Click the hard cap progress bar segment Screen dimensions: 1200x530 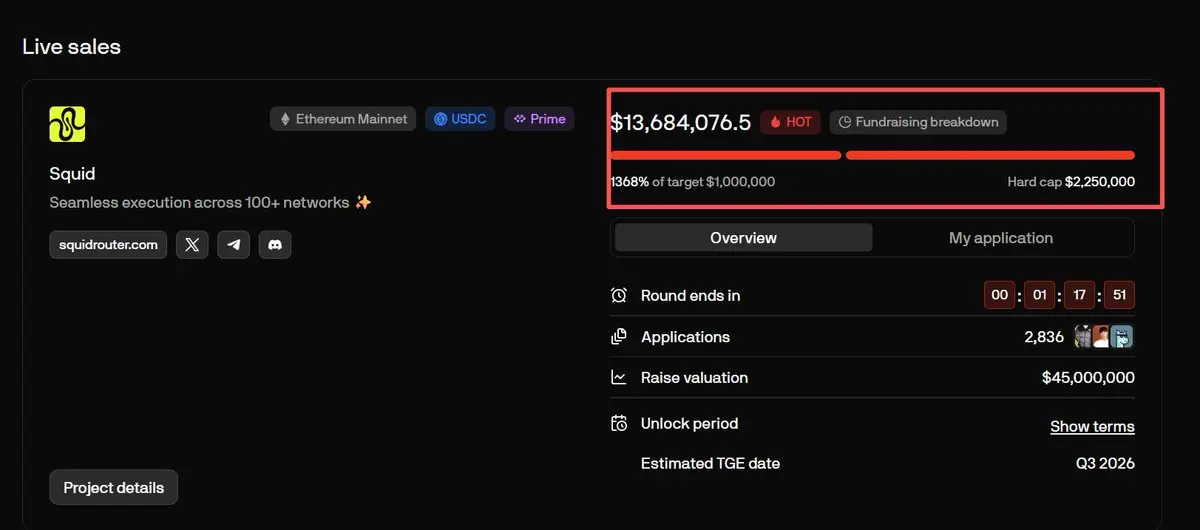pos(990,155)
